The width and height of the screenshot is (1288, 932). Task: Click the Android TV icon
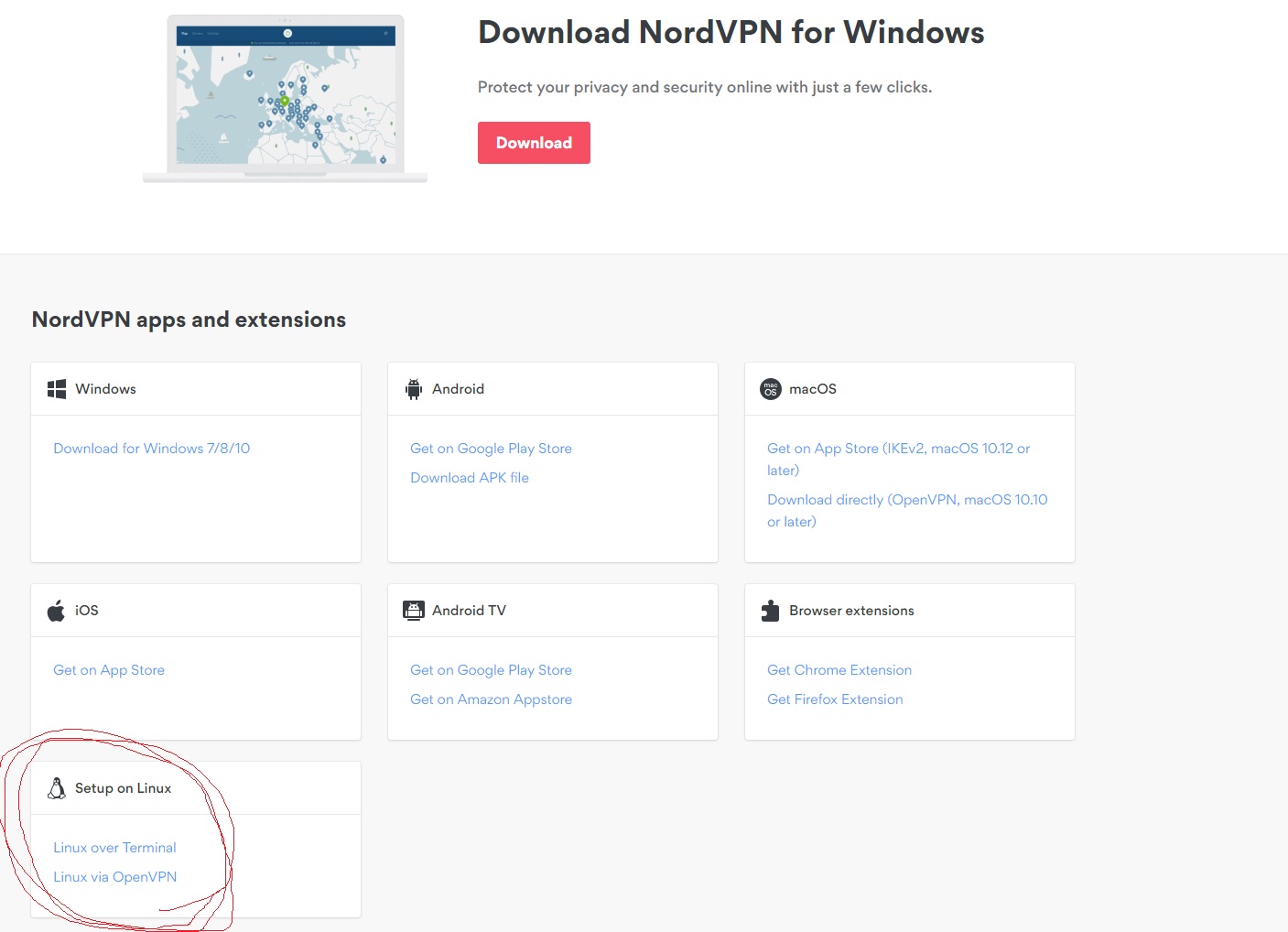(414, 611)
